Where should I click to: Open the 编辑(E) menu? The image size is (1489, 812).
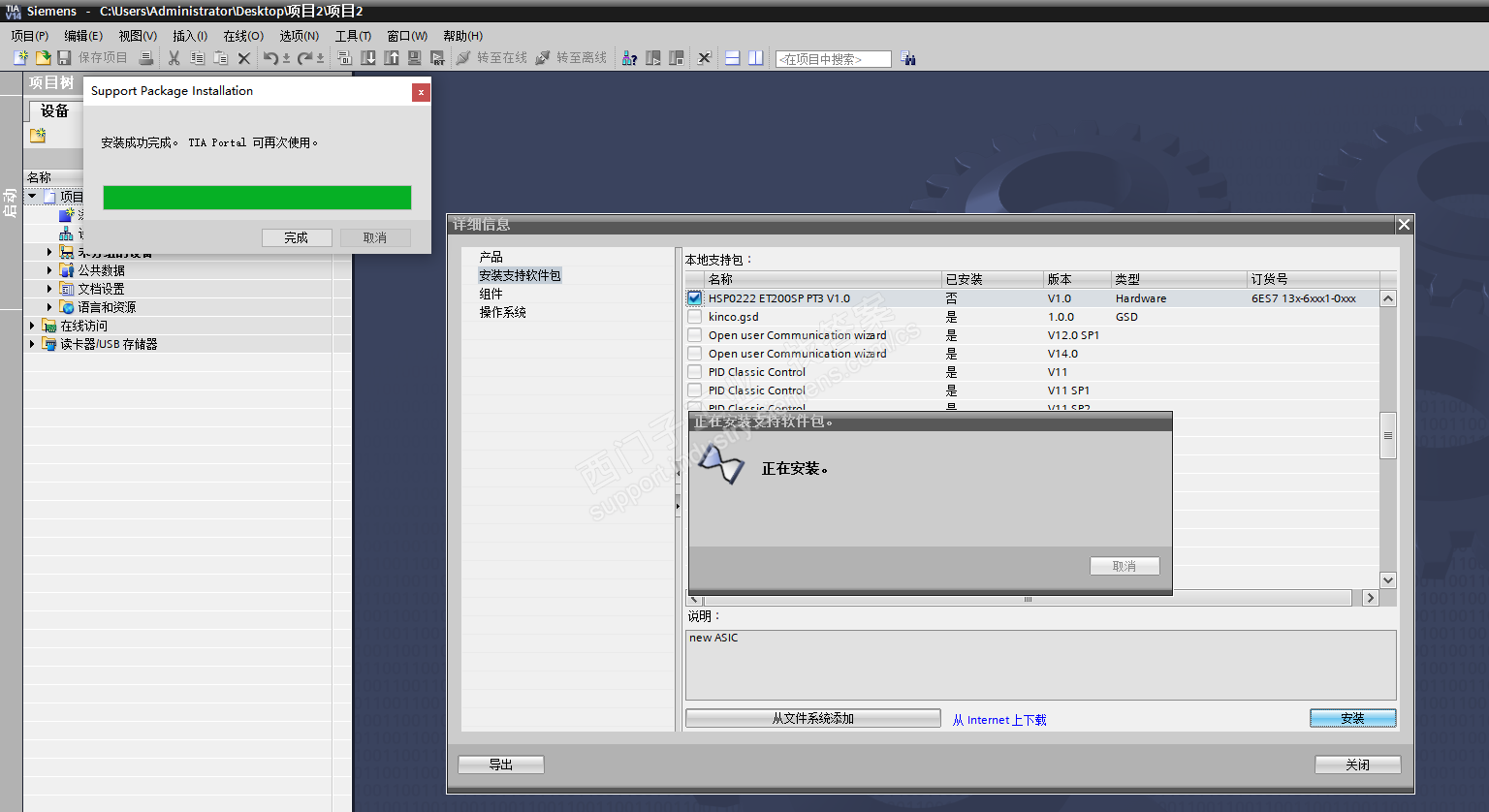coord(83,36)
